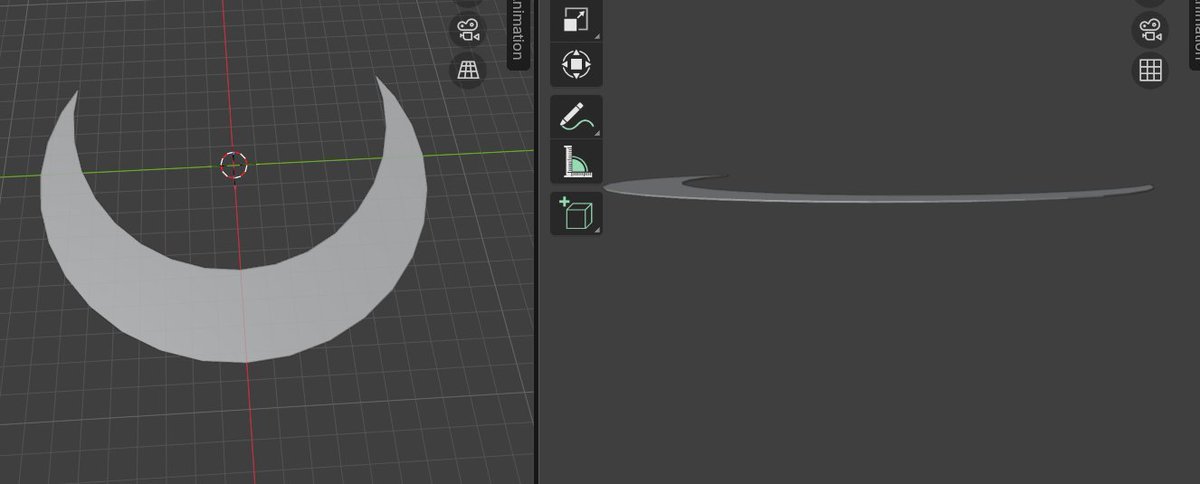Toggle camera view in left viewport
This screenshot has height=484, width=1200.
[468, 29]
